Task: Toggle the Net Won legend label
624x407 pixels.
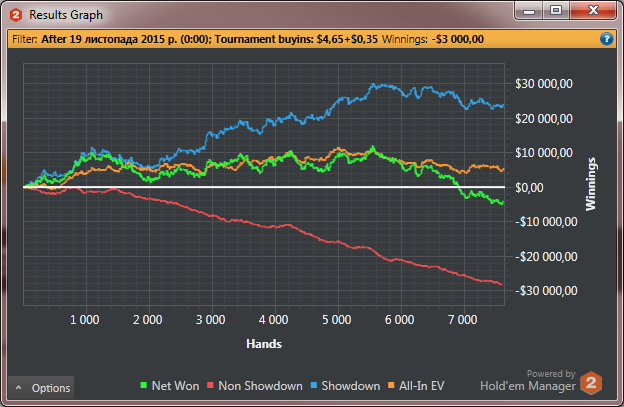Action: click(175, 386)
